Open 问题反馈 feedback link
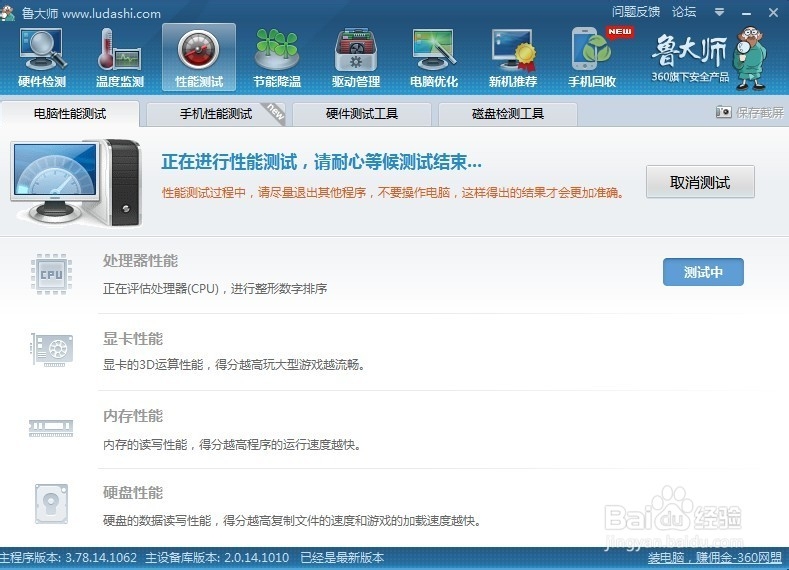The image size is (789, 570). pyautogui.click(x=636, y=12)
